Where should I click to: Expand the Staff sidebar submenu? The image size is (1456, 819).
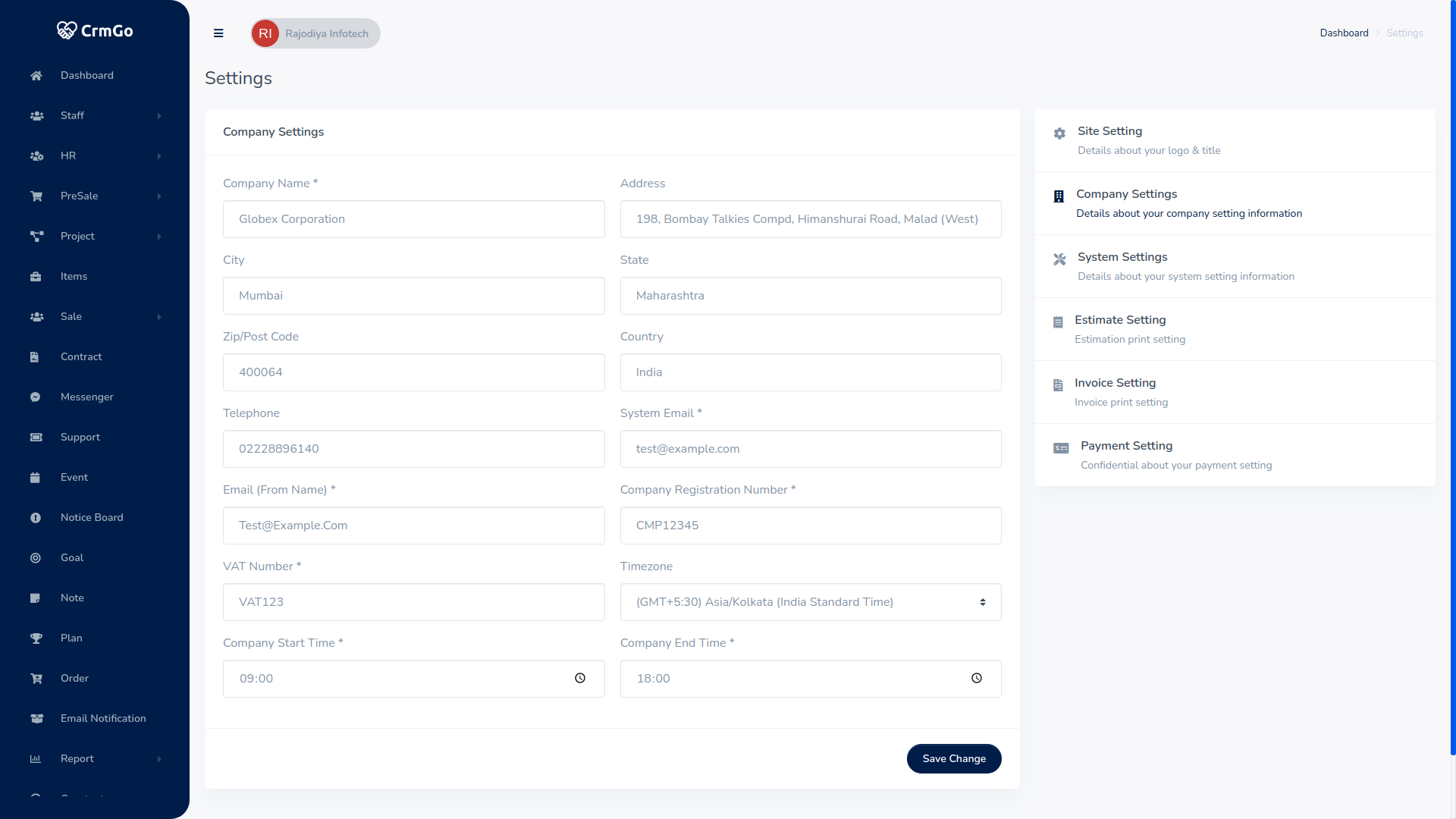(159, 116)
